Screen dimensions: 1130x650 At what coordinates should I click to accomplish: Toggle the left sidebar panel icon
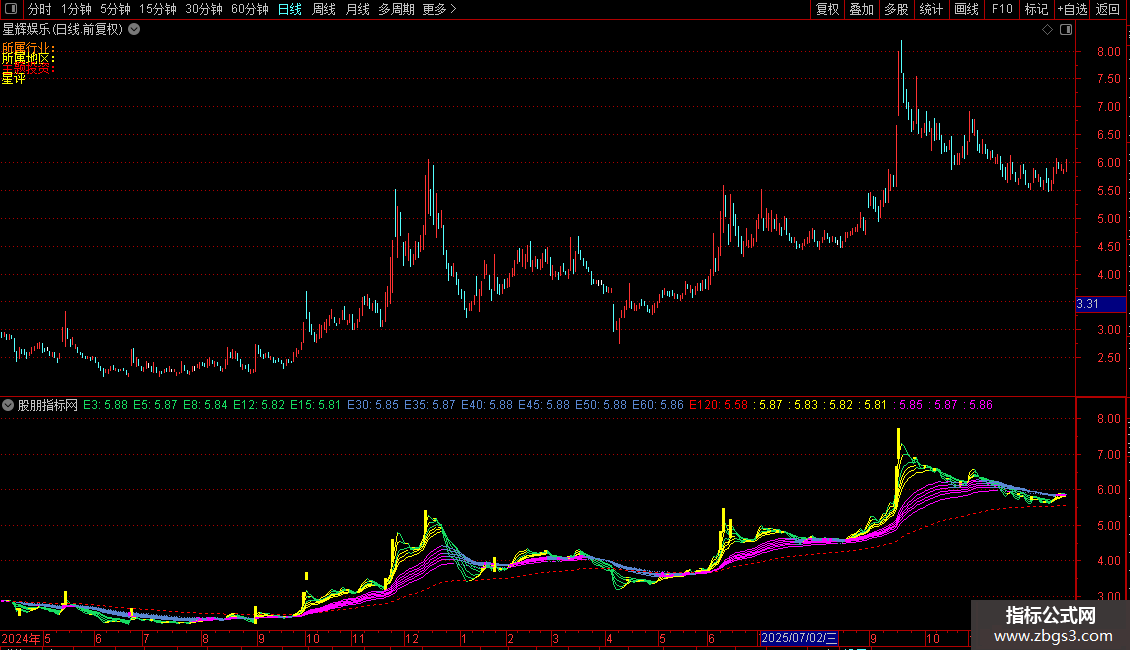click(x=11, y=9)
